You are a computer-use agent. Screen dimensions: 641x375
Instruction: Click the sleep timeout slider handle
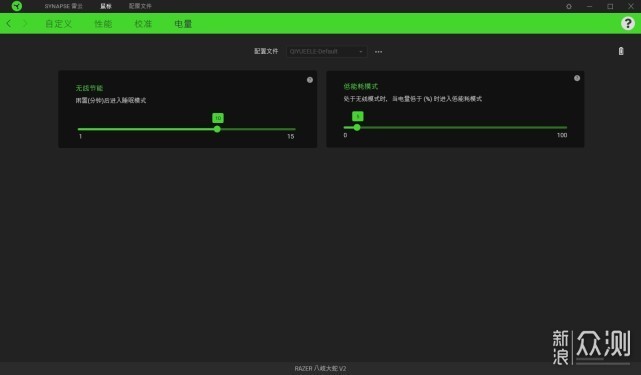(x=217, y=129)
